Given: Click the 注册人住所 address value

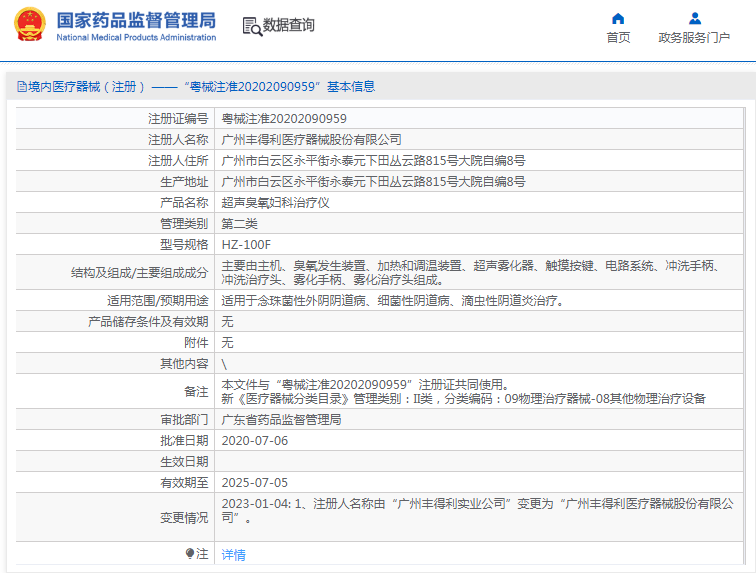Looking at the screenshot, I should pos(373,161).
